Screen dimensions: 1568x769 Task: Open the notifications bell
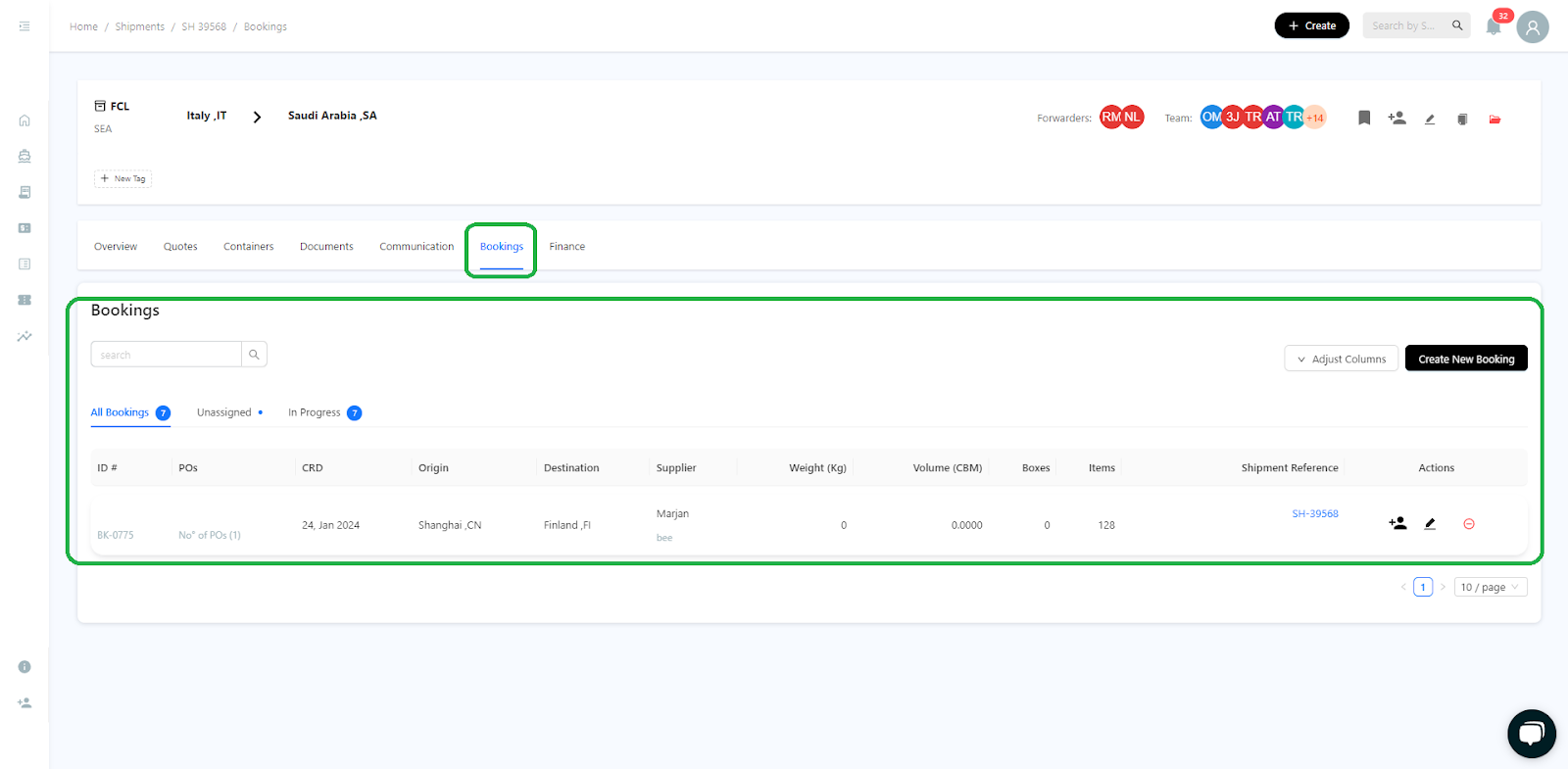click(x=1493, y=26)
